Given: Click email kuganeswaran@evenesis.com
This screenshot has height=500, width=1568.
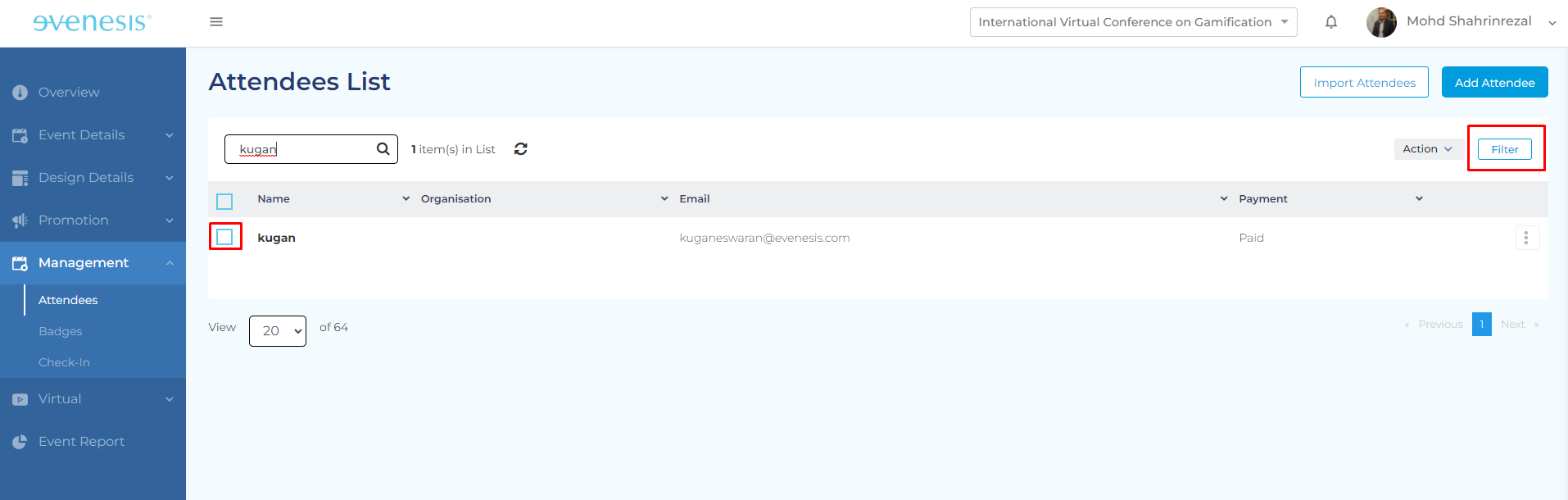Looking at the screenshot, I should click(x=764, y=238).
